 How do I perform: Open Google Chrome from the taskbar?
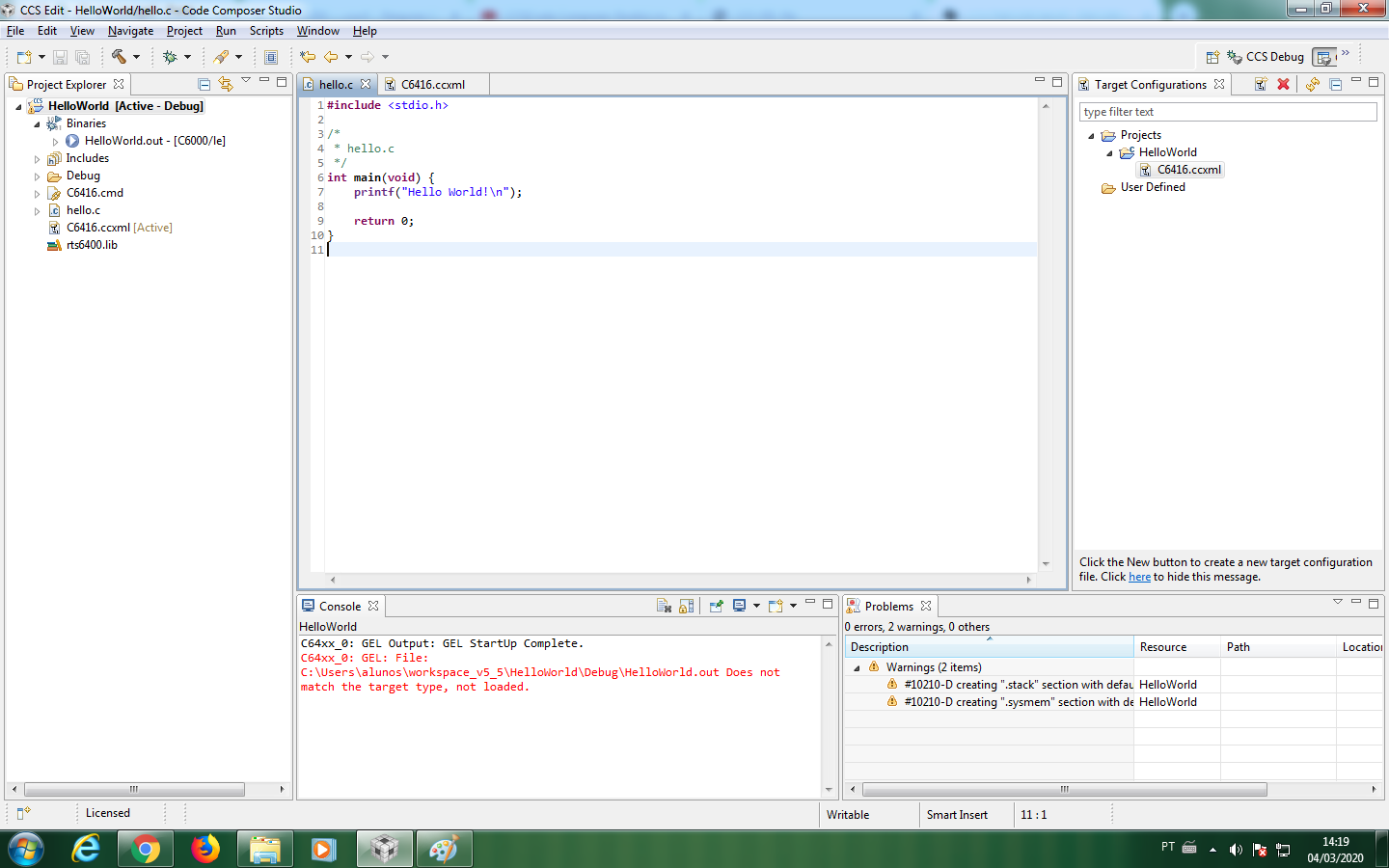(145, 850)
